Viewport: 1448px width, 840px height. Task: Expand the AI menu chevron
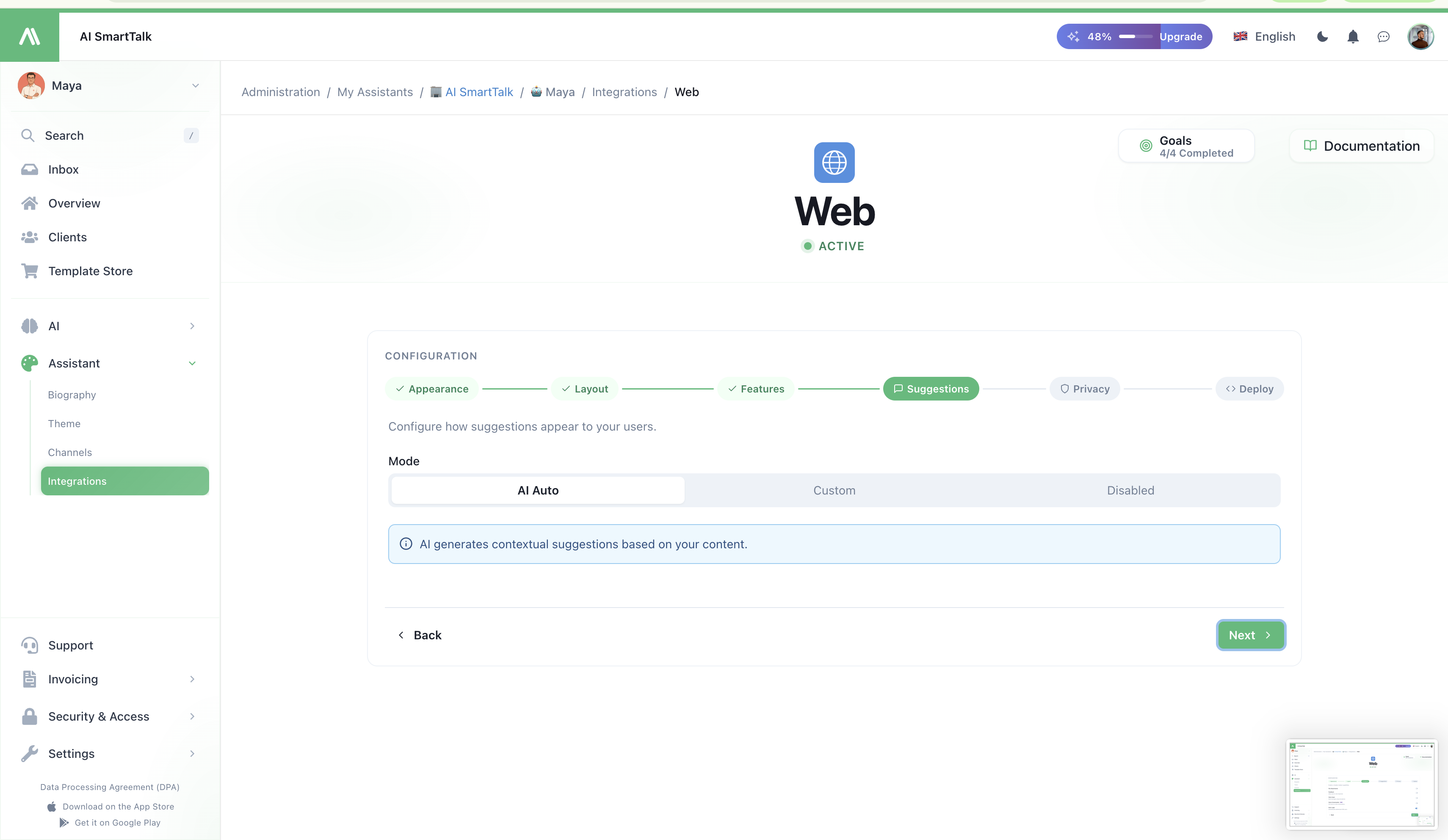[192, 326]
